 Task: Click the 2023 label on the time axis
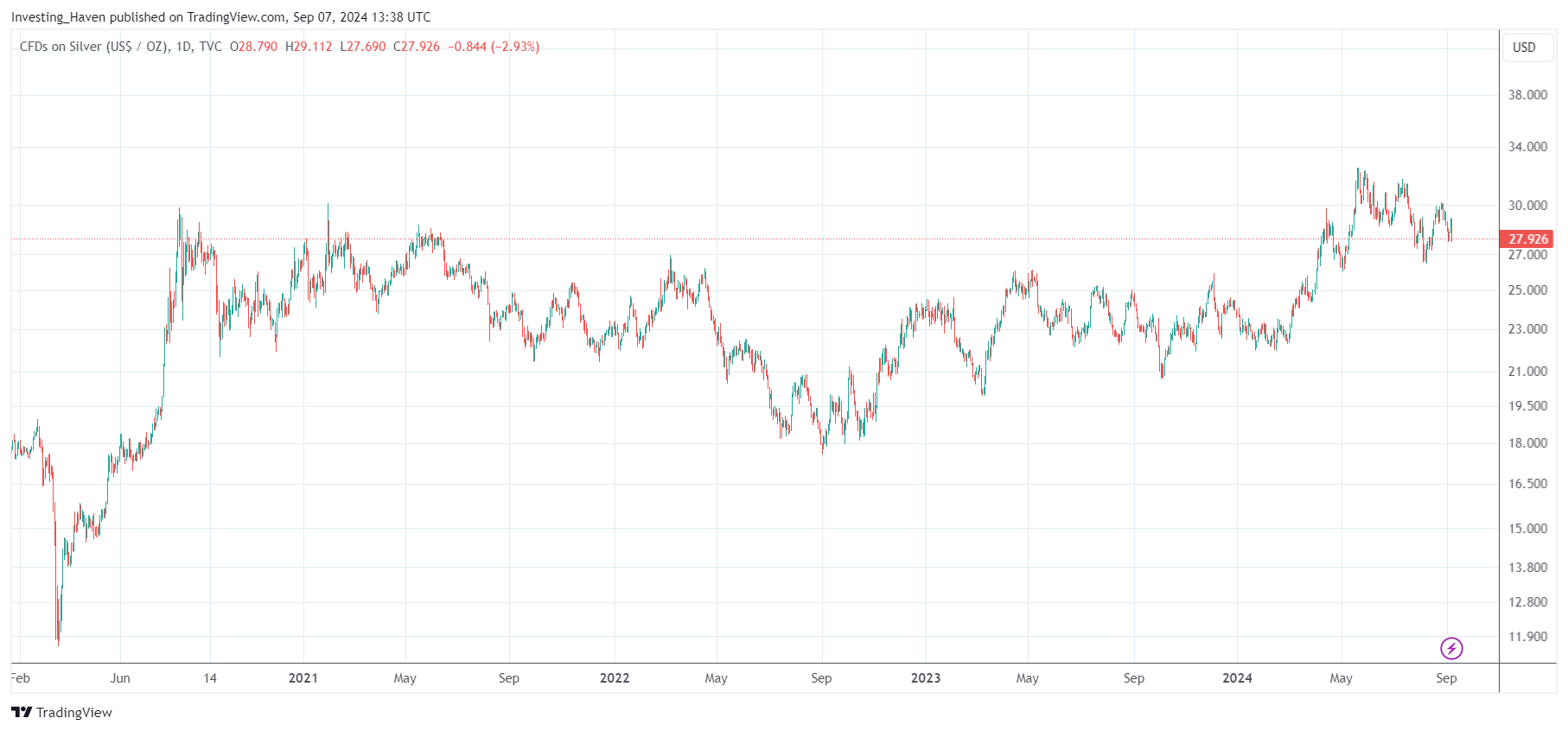coord(926,678)
